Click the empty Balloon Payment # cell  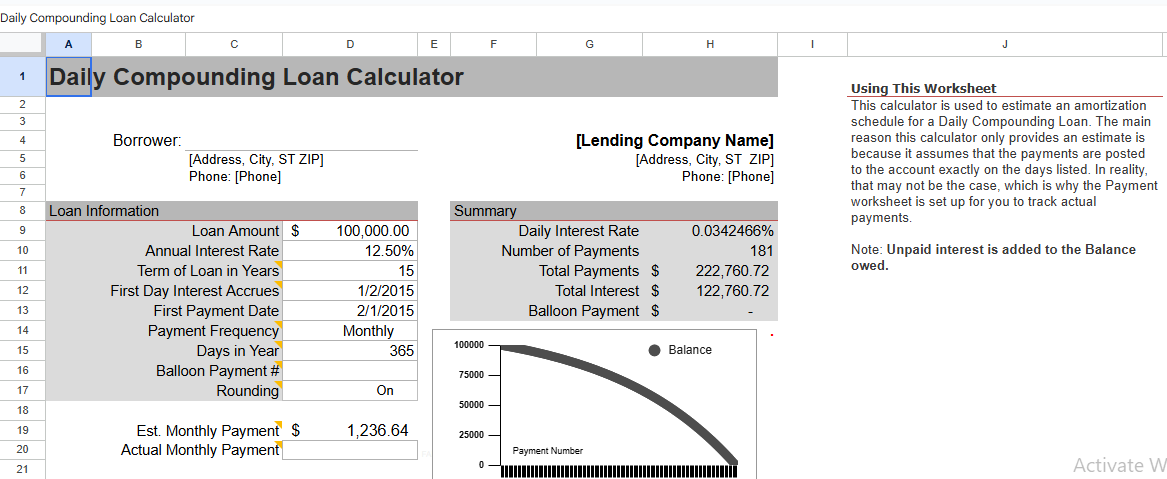click(x=350, y=370)
